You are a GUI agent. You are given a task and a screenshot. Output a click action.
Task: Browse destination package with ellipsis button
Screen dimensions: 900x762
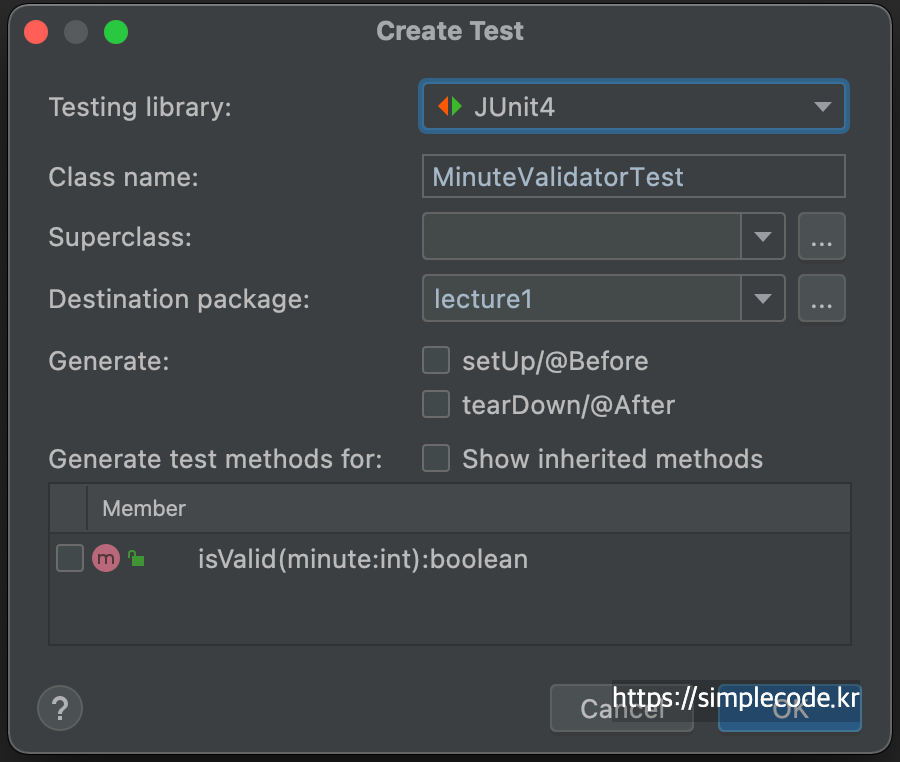tap(821, 299)
